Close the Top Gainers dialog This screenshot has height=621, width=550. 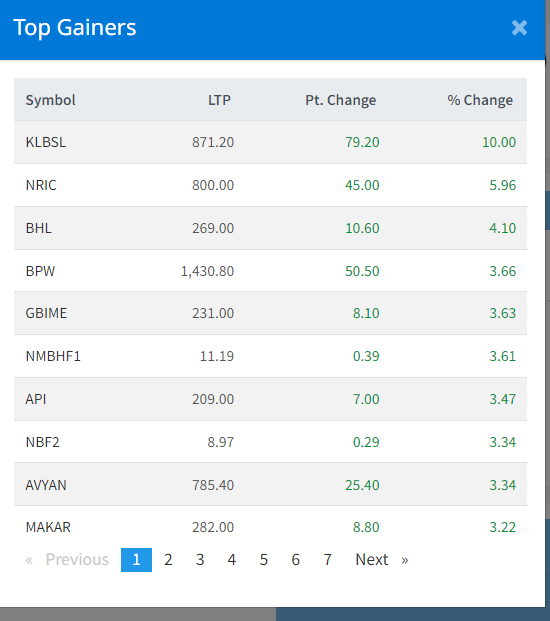pyautogui.click(x=519, y=28)
